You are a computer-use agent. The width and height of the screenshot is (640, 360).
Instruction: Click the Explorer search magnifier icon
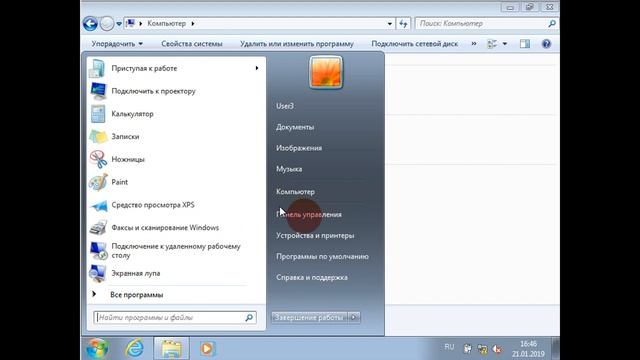coord(552,24)
